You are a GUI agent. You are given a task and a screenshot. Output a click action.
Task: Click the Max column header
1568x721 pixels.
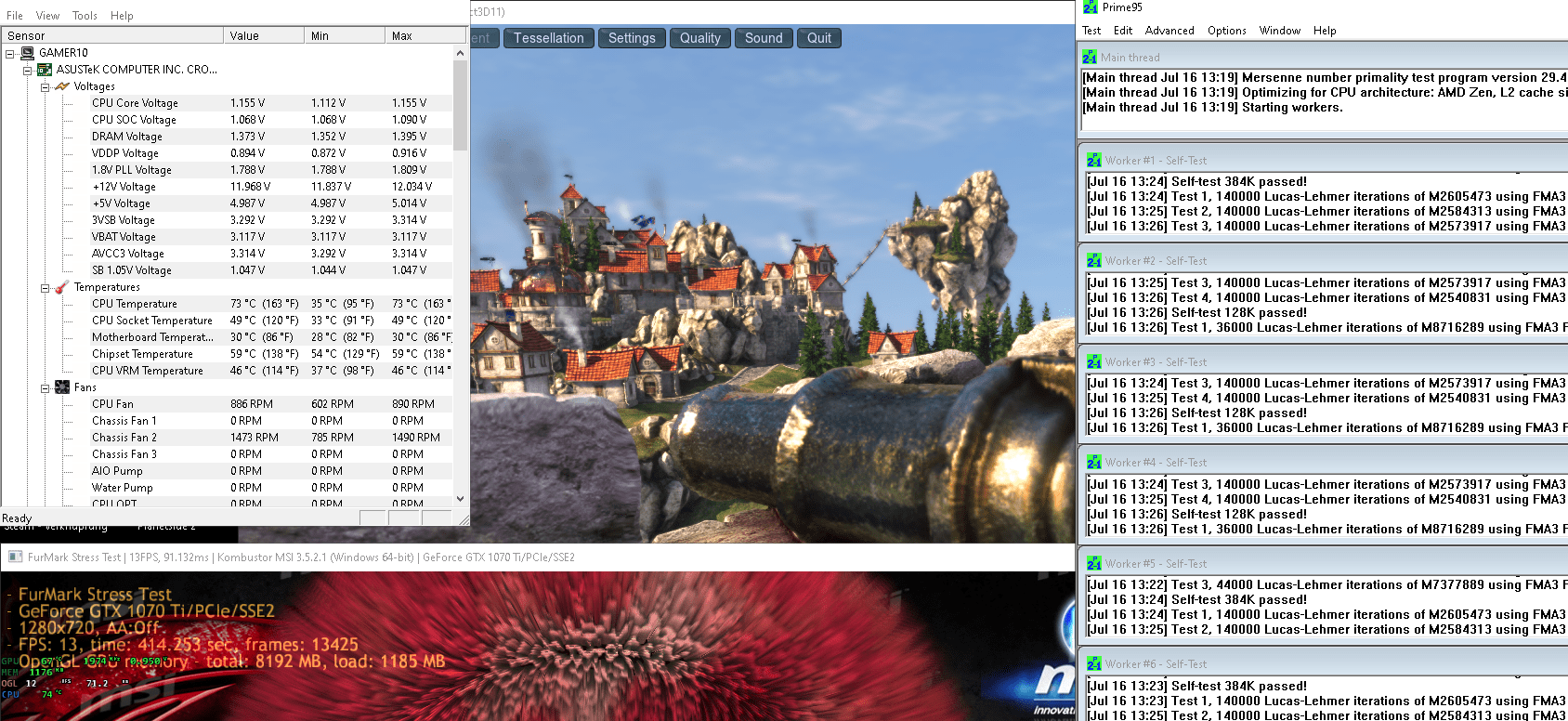click(x=425, y=35)
